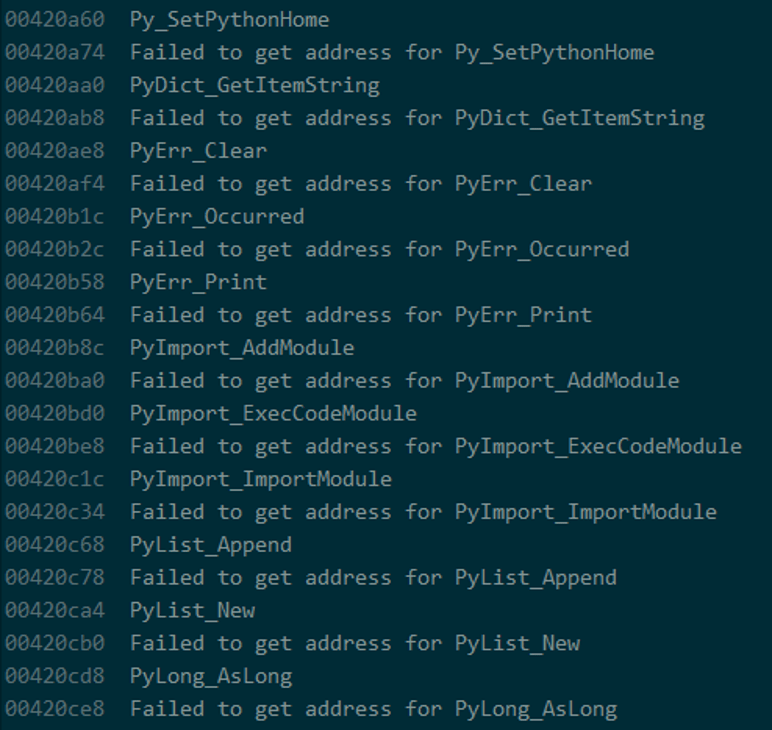Click address 00420ba0
The height and width of the screenshot is (730, 772).
click(x=55, y=381)
